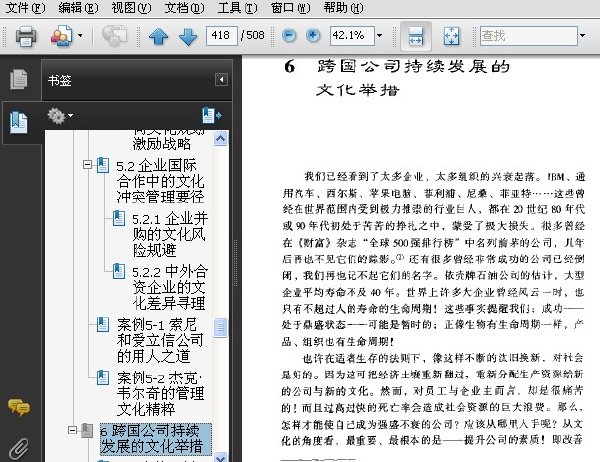Click the Print icon in the toolbar
The image size is (600, 462).
(26, 36)
